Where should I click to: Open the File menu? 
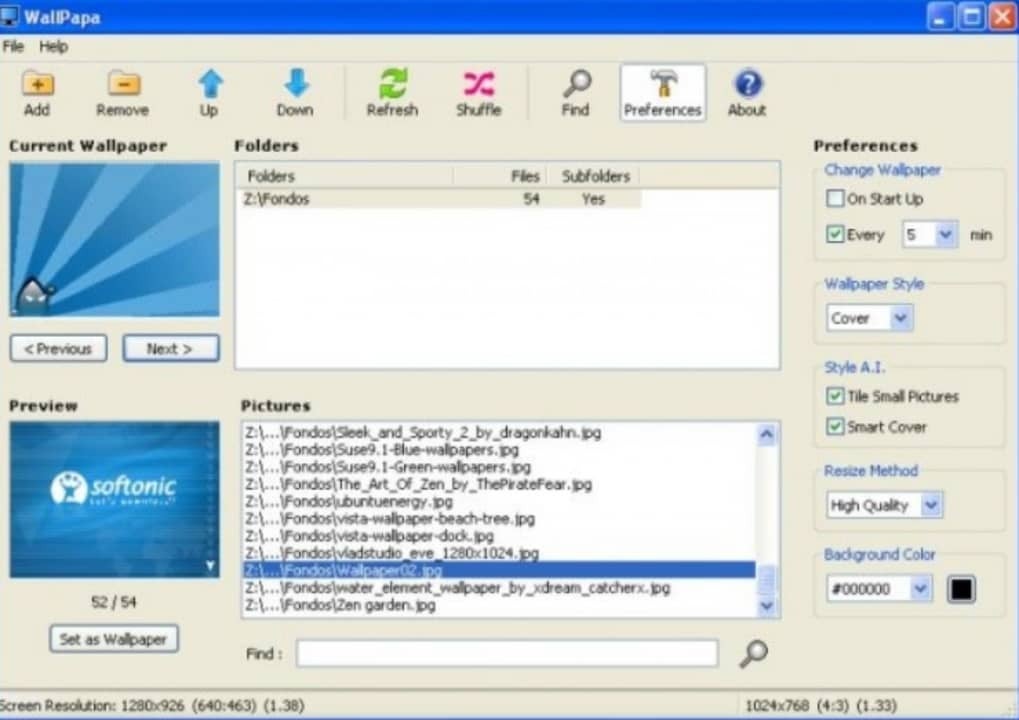[13, 47]
